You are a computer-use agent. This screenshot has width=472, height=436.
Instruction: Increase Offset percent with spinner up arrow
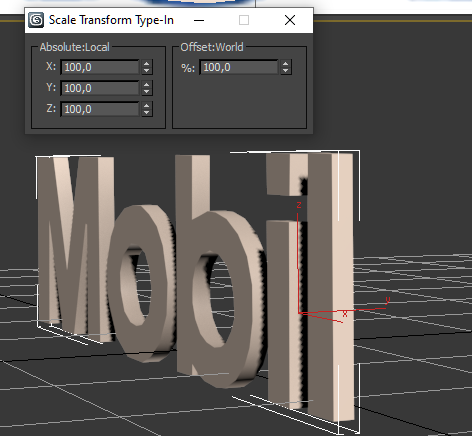point(285,63)
